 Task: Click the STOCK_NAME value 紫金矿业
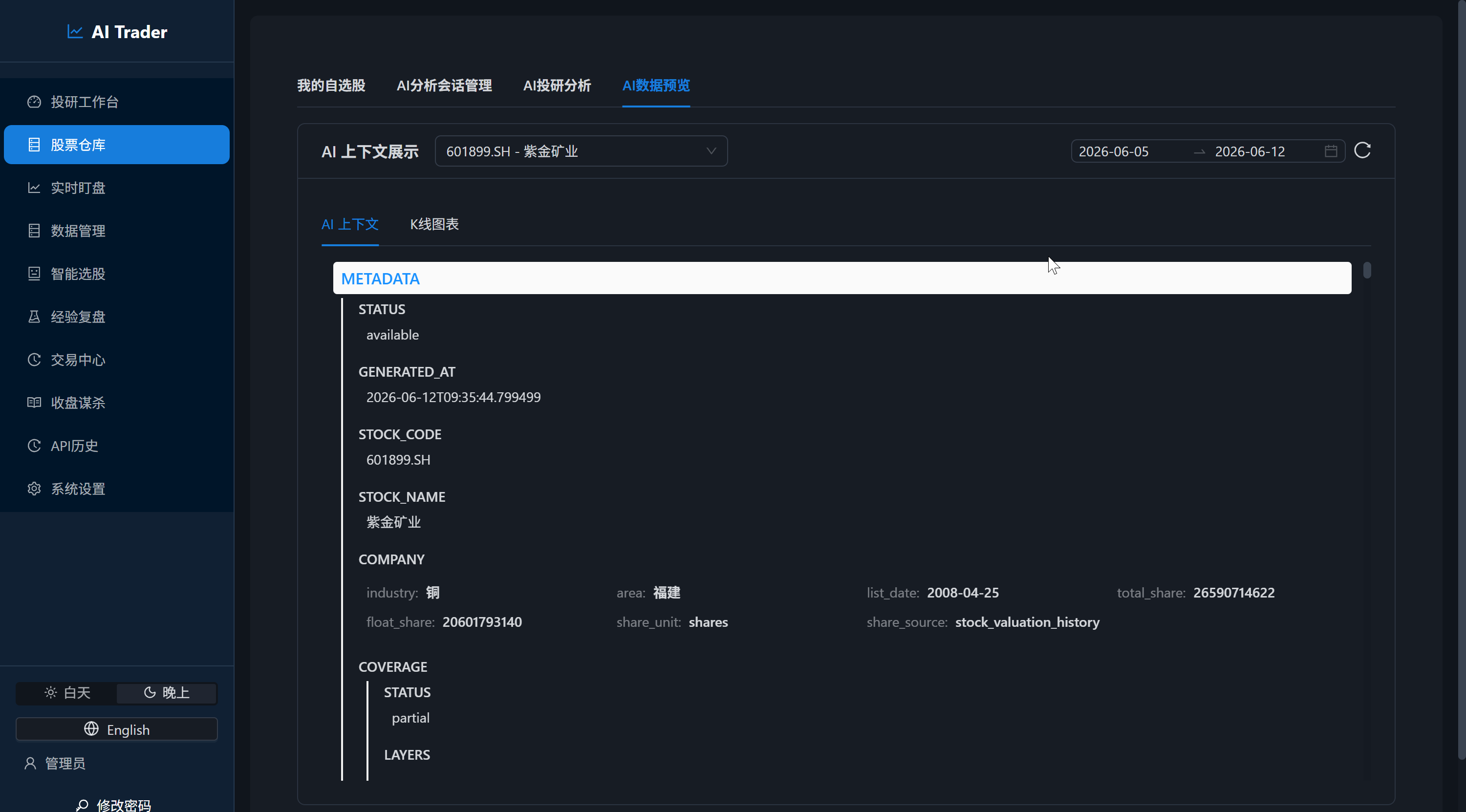click(x=393, y=522)
